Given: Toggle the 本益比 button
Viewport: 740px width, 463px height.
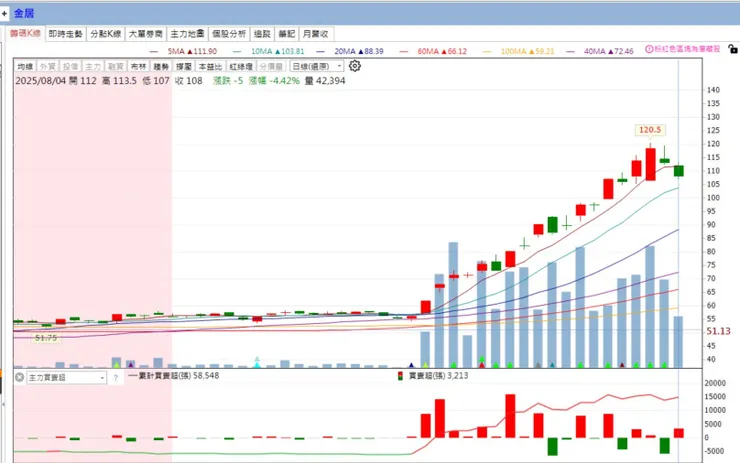Looking at the screenshot, I should (210, 67).
